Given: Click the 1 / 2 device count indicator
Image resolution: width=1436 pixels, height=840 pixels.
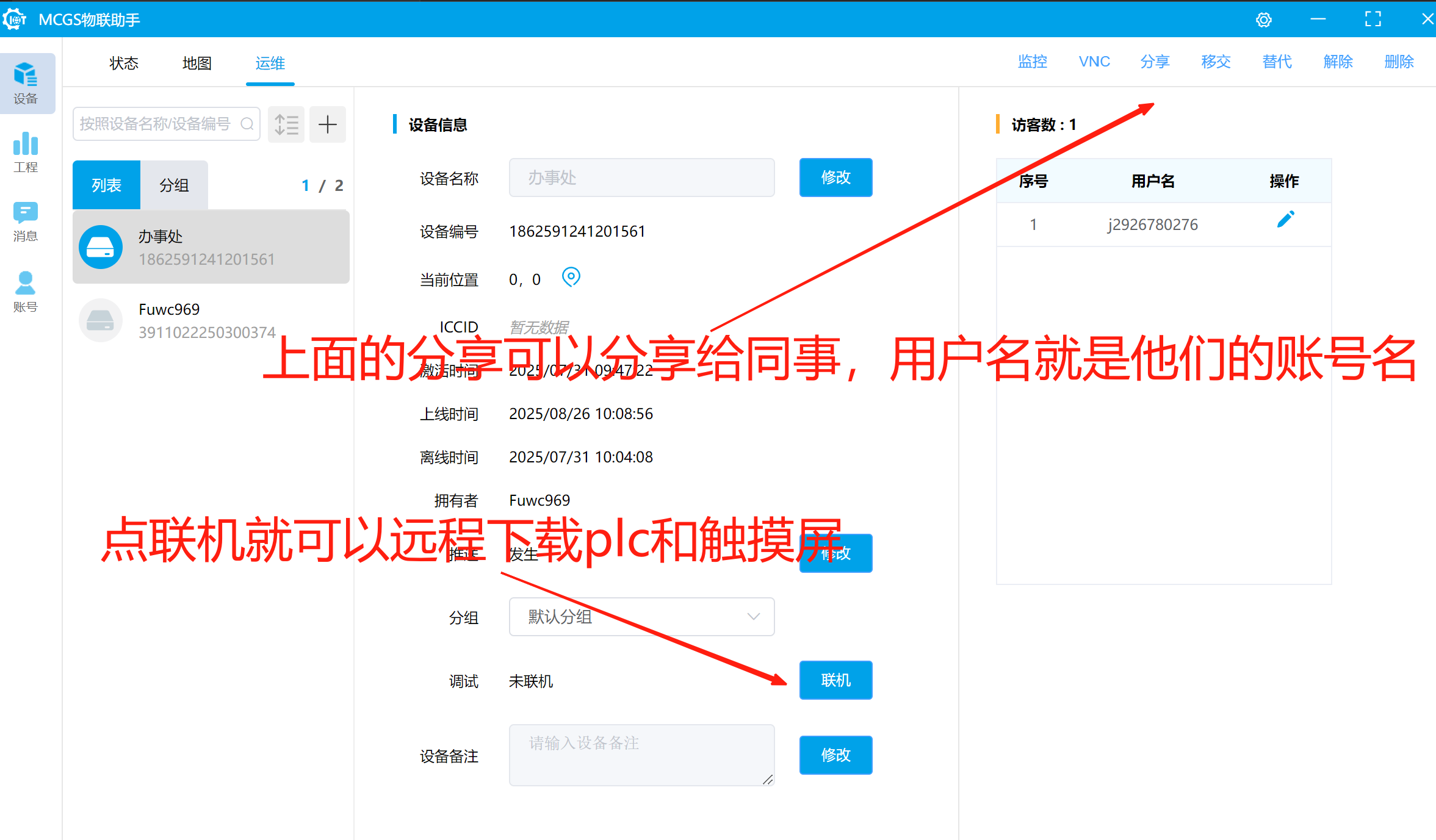Looking at the screenshot, I should tap(322, 185).
